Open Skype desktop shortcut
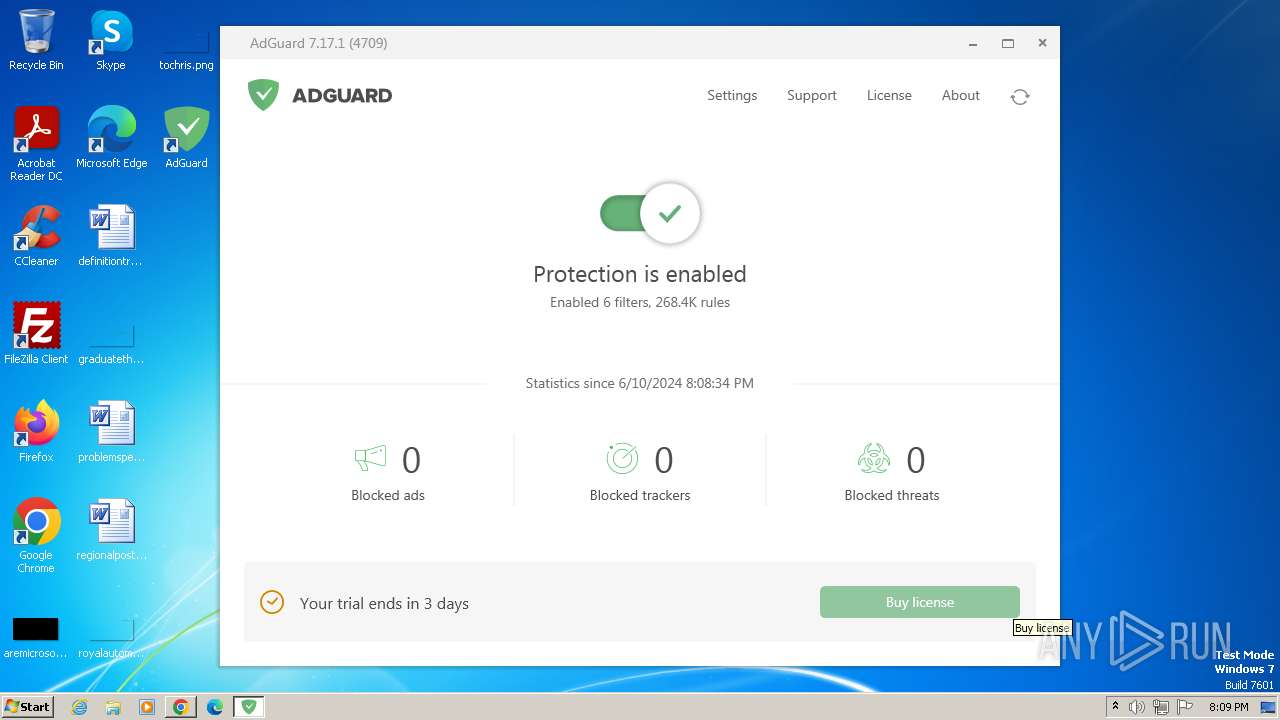Viewport: 1280px width, 720px height. [111, 40]
